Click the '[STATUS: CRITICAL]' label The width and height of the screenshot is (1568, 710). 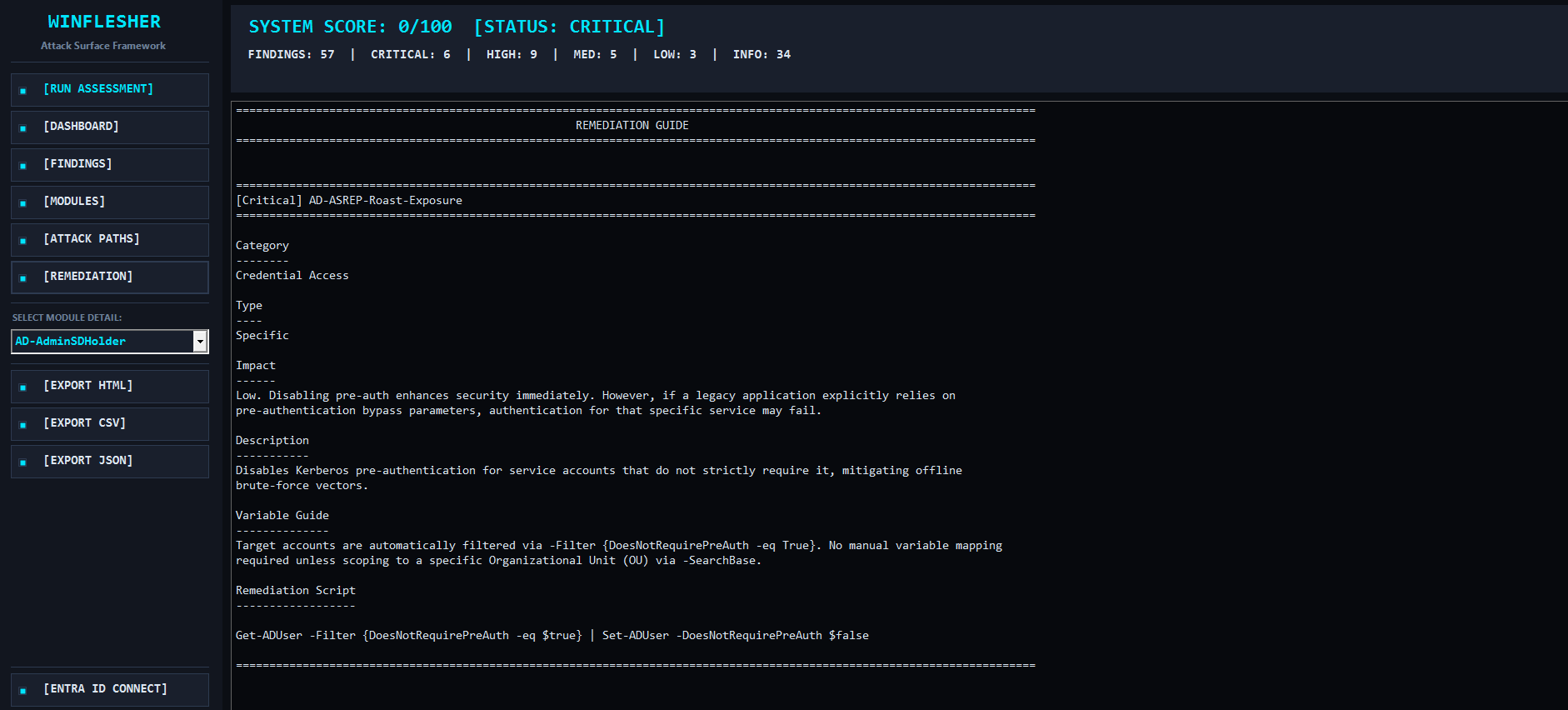tap(569, 27)
